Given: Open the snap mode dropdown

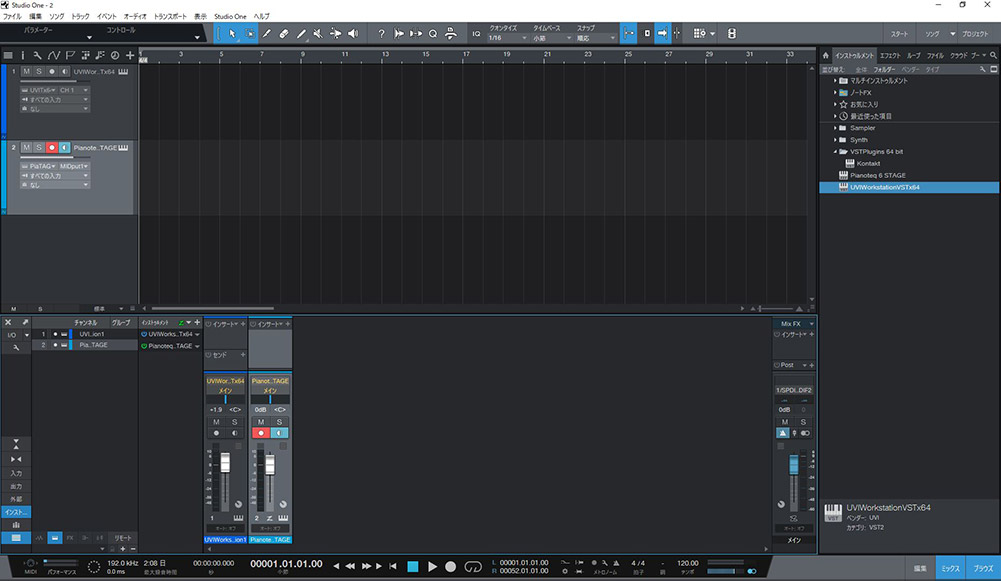Looking at the screenshot, I should pos(596,38).
